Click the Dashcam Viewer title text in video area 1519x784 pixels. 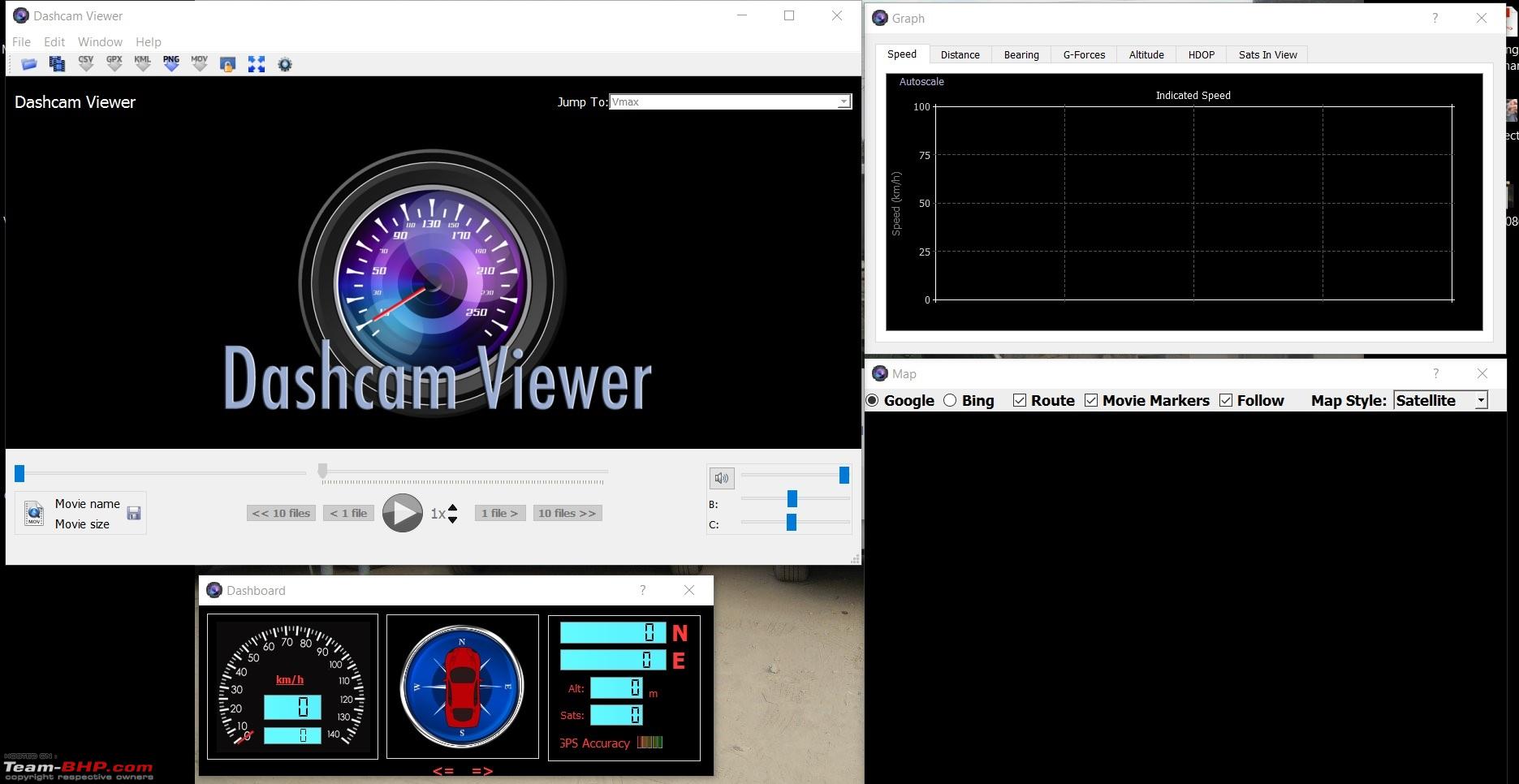point(75,102)
